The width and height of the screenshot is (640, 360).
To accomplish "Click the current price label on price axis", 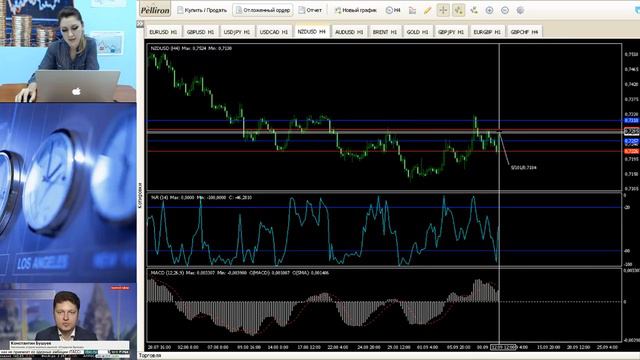I will [631, 131].
